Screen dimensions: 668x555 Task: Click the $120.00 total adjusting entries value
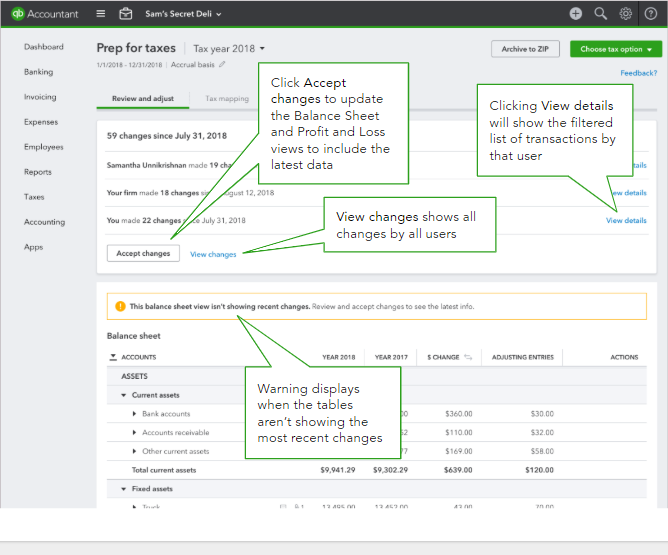pyautogui.click(x=539, y=470)
